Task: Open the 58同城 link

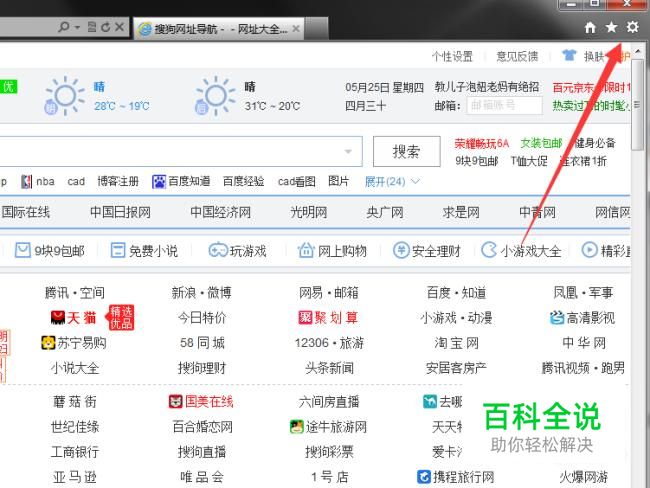Action: pos(202,343)
